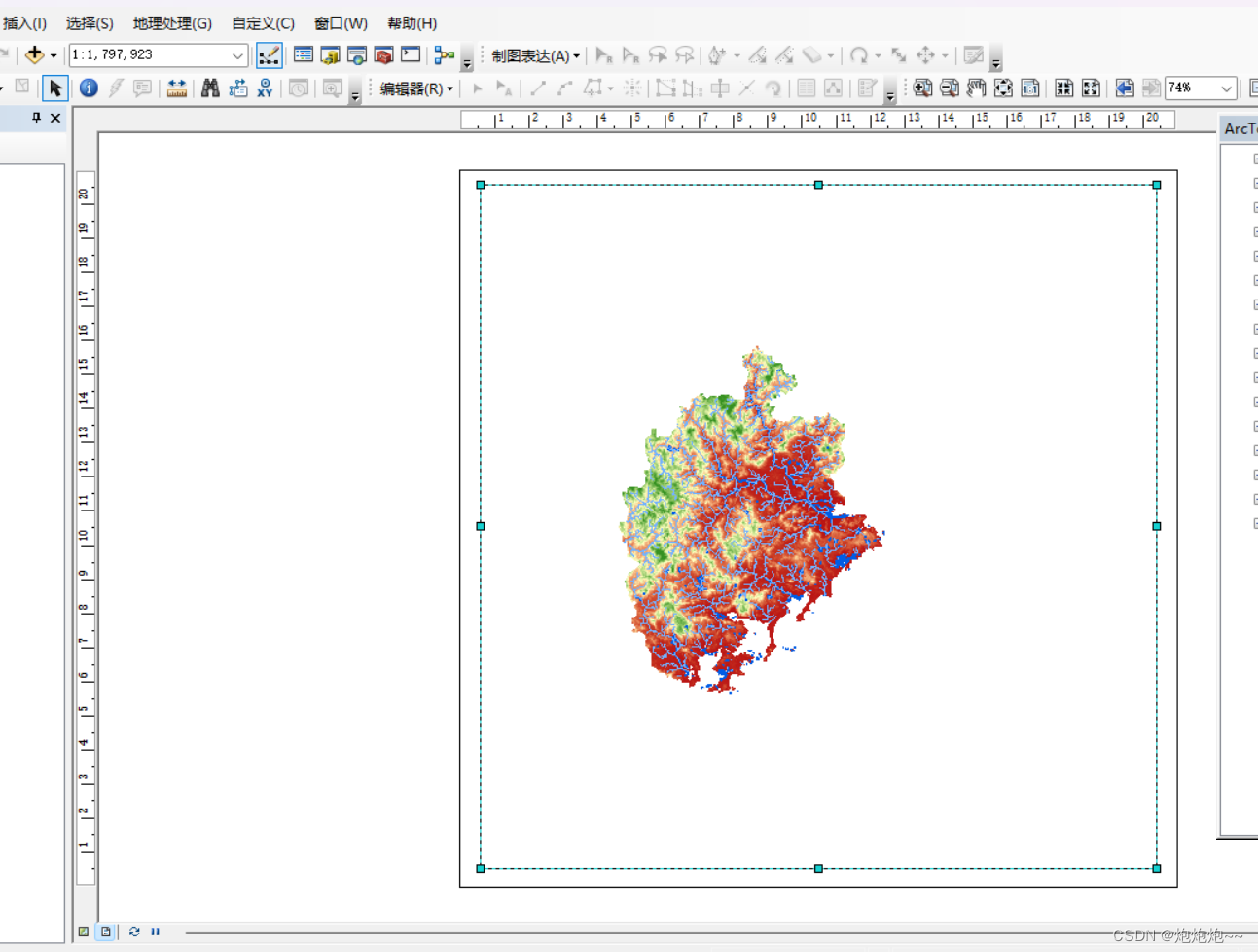Click the left-middle data frame handle
Viewport: 1258px width, 952px height.
pos(481,526)
